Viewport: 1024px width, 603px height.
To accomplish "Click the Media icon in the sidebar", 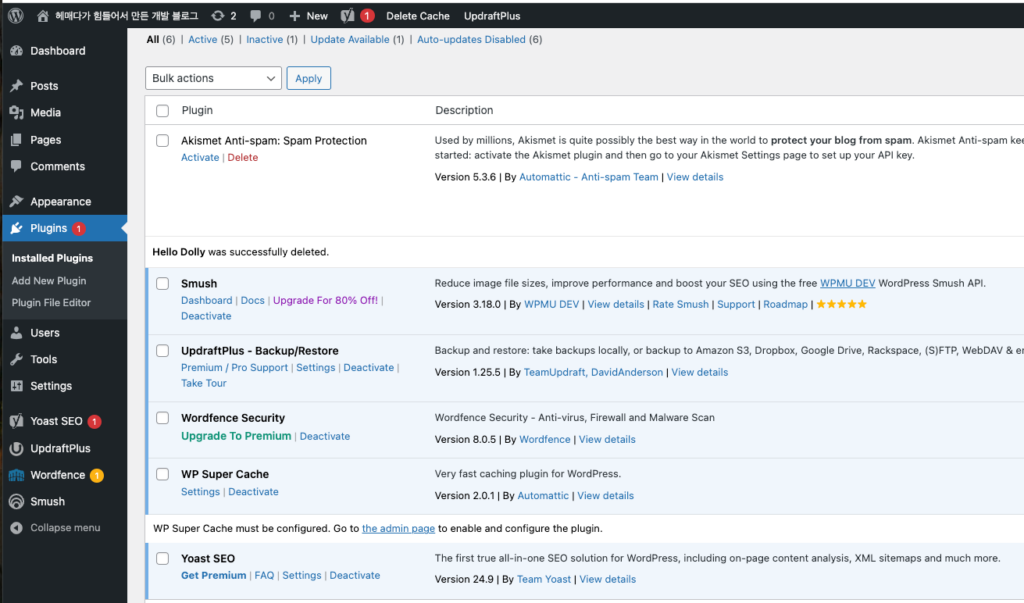I will pos(16,112).
